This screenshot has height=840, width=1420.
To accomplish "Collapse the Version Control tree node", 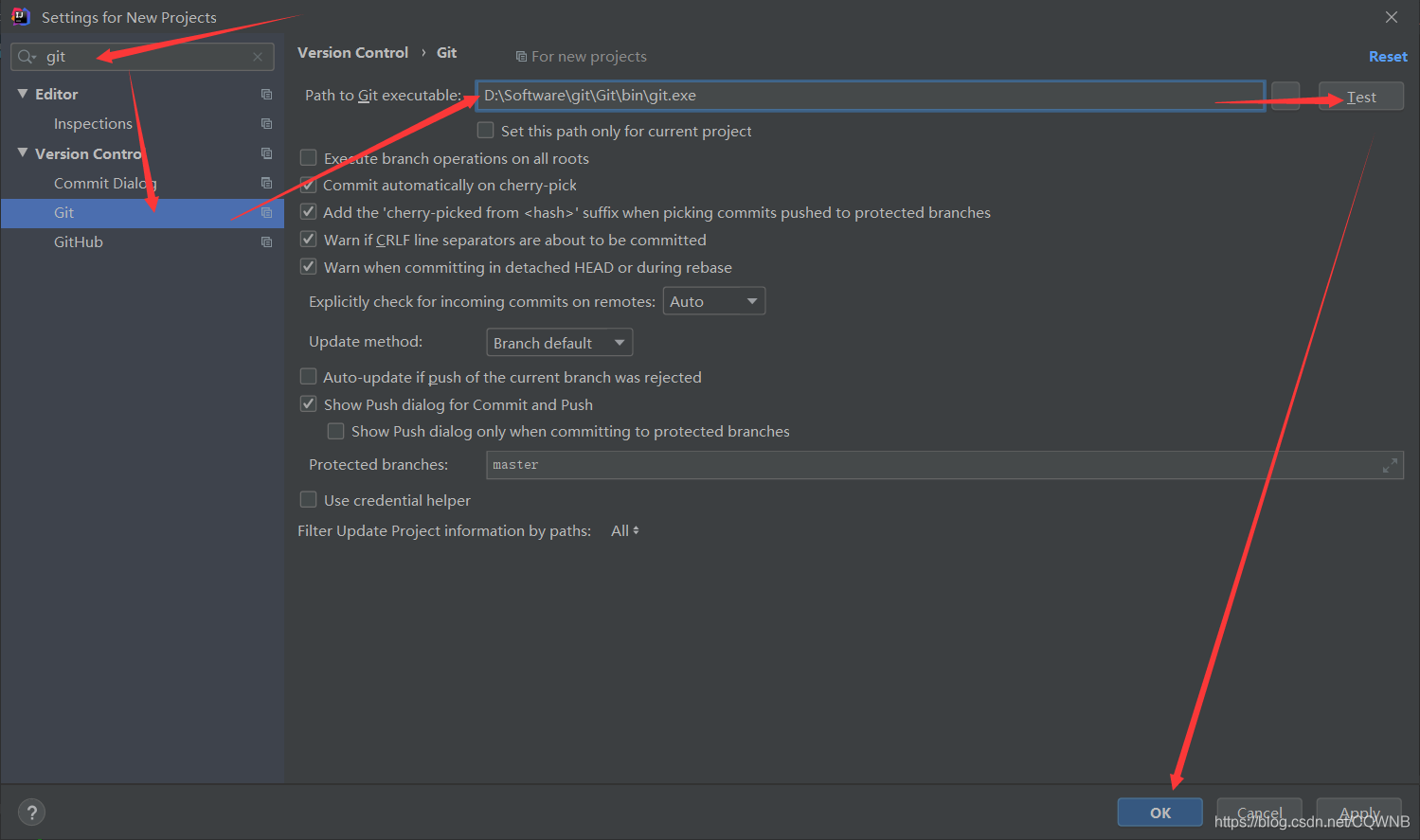I will 23,152.
